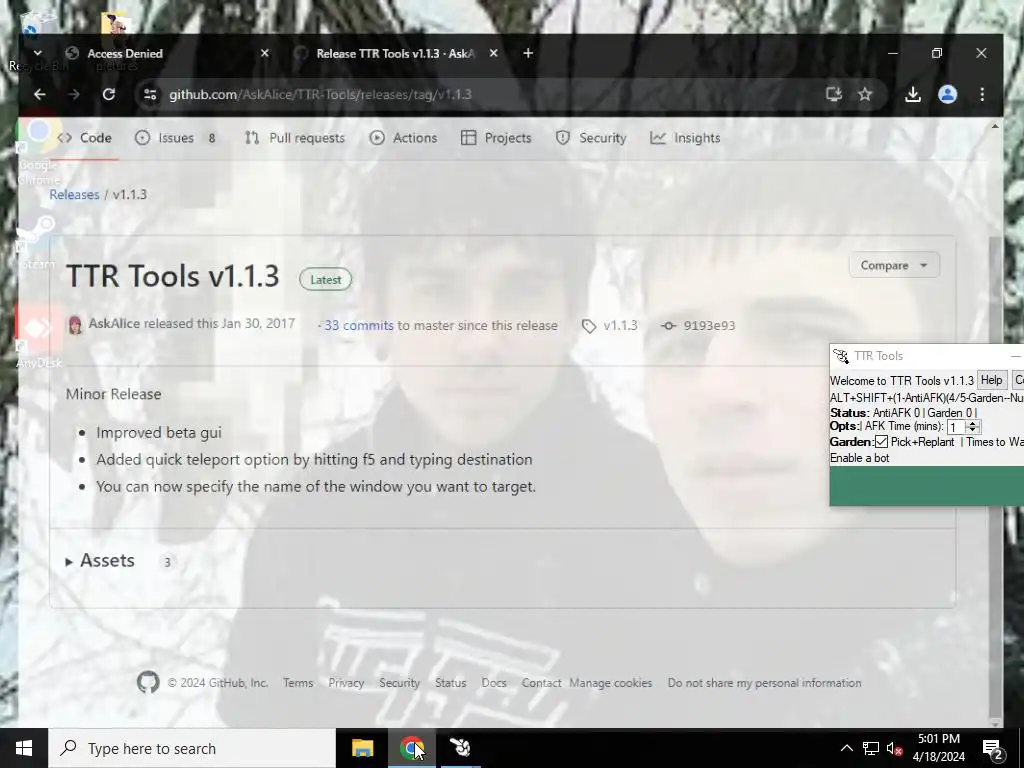Viewport: 1024px width, 768px height.
Task: Open Docs footer link
Action: [494, 683]
